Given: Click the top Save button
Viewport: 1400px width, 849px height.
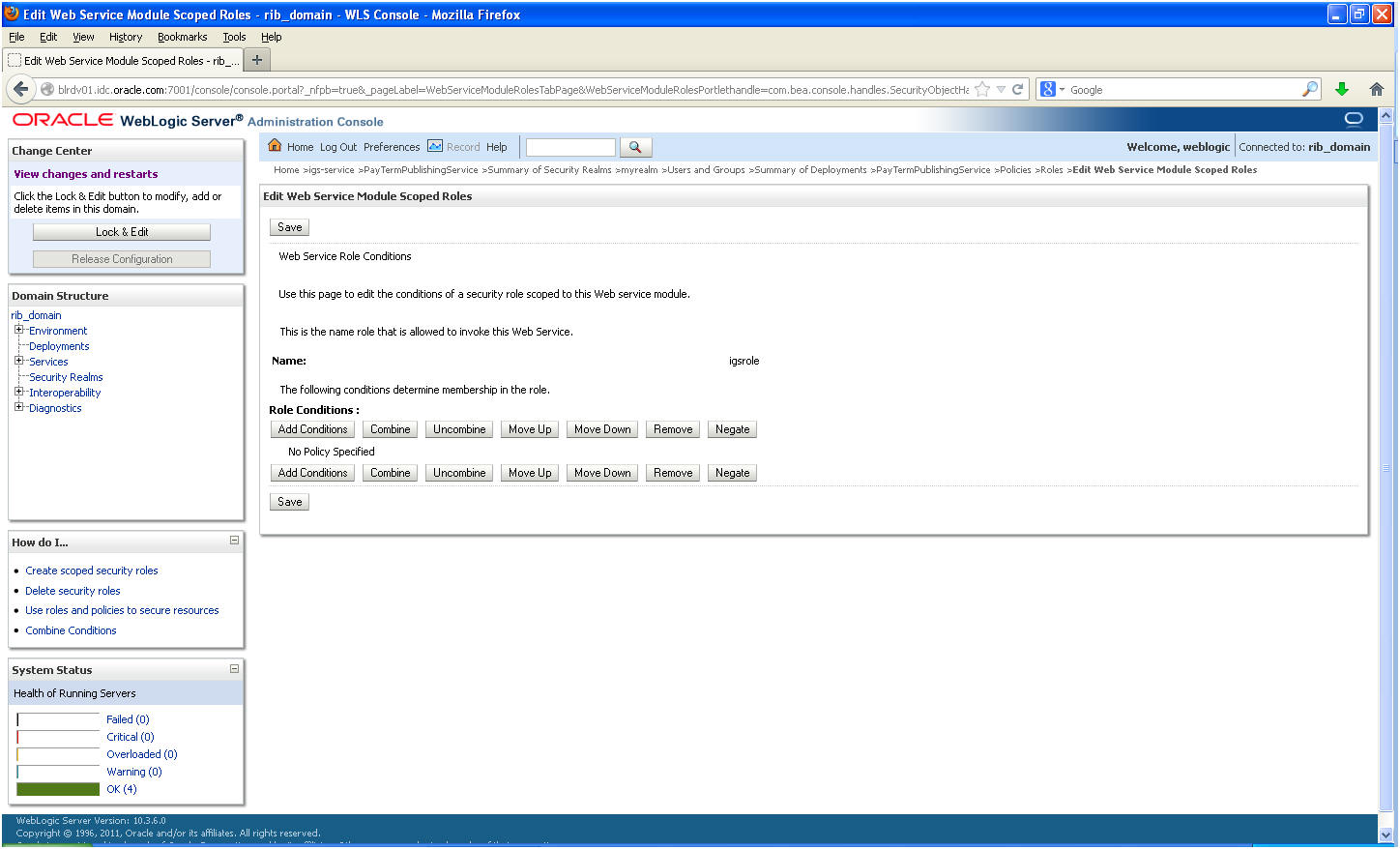Looking at the screenshot, I should click(x=290, y=227).
